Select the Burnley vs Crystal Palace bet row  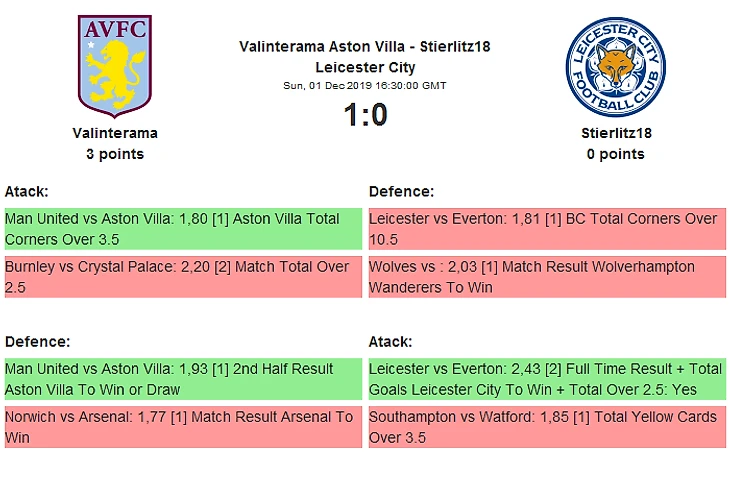coord(183,277)
